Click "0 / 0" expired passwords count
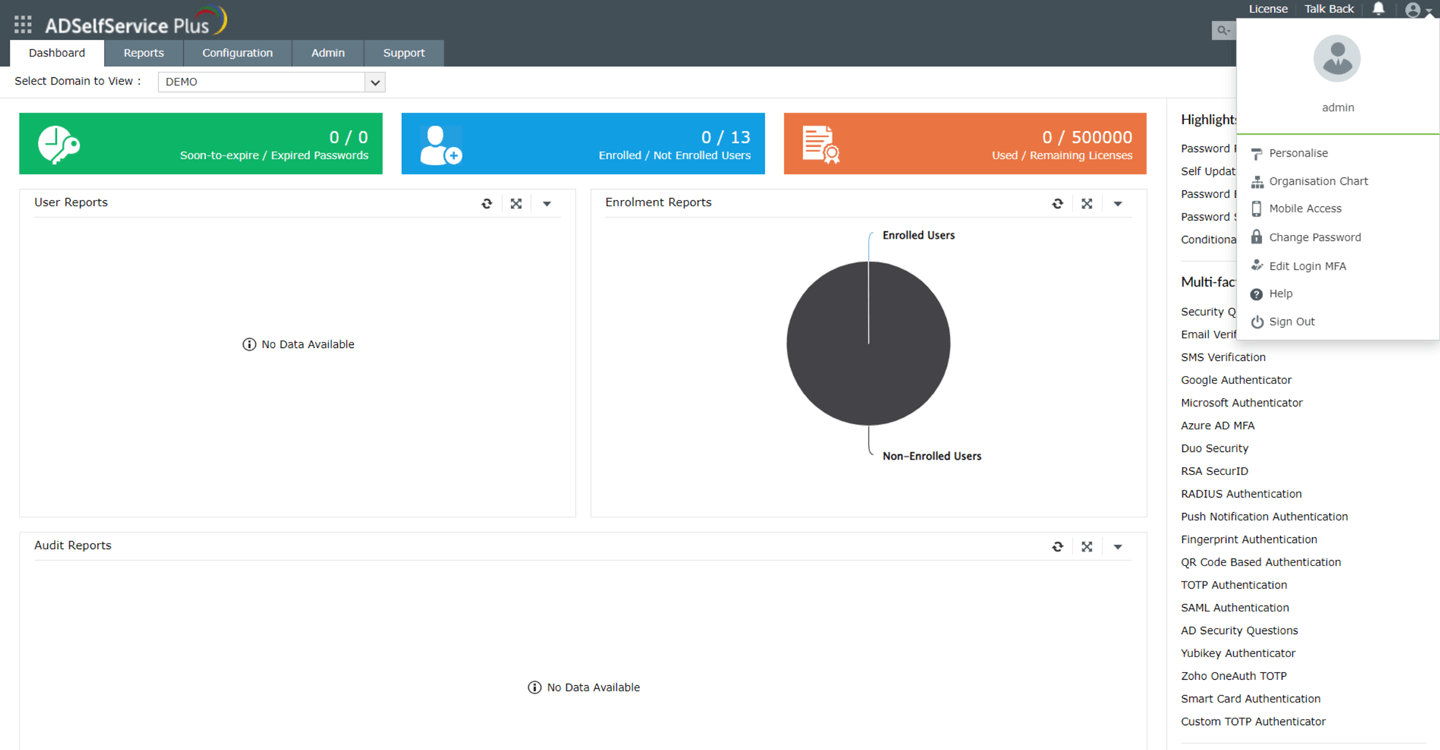Image resolution: width=1440 pixels, height=750 pixels. tap(349, 138)
